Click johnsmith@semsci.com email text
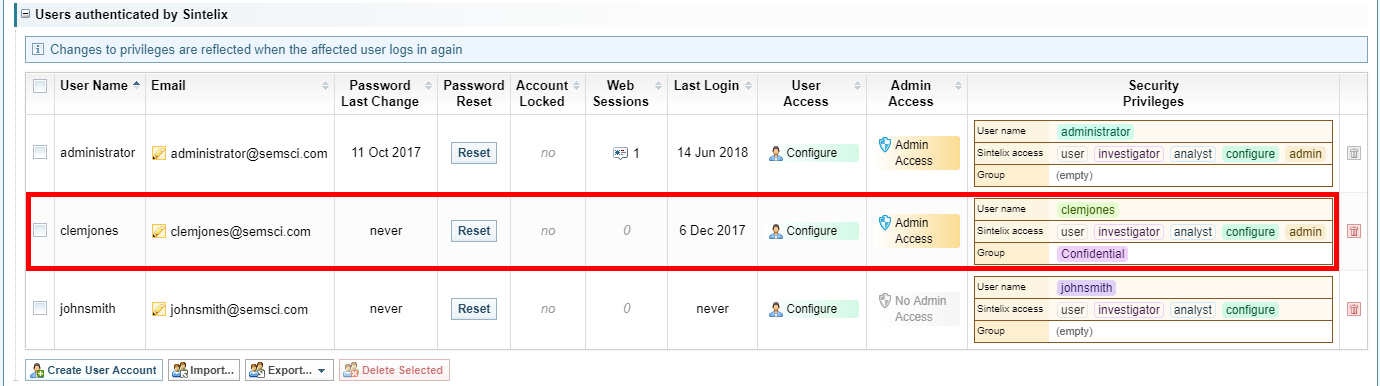 (239, 309)
